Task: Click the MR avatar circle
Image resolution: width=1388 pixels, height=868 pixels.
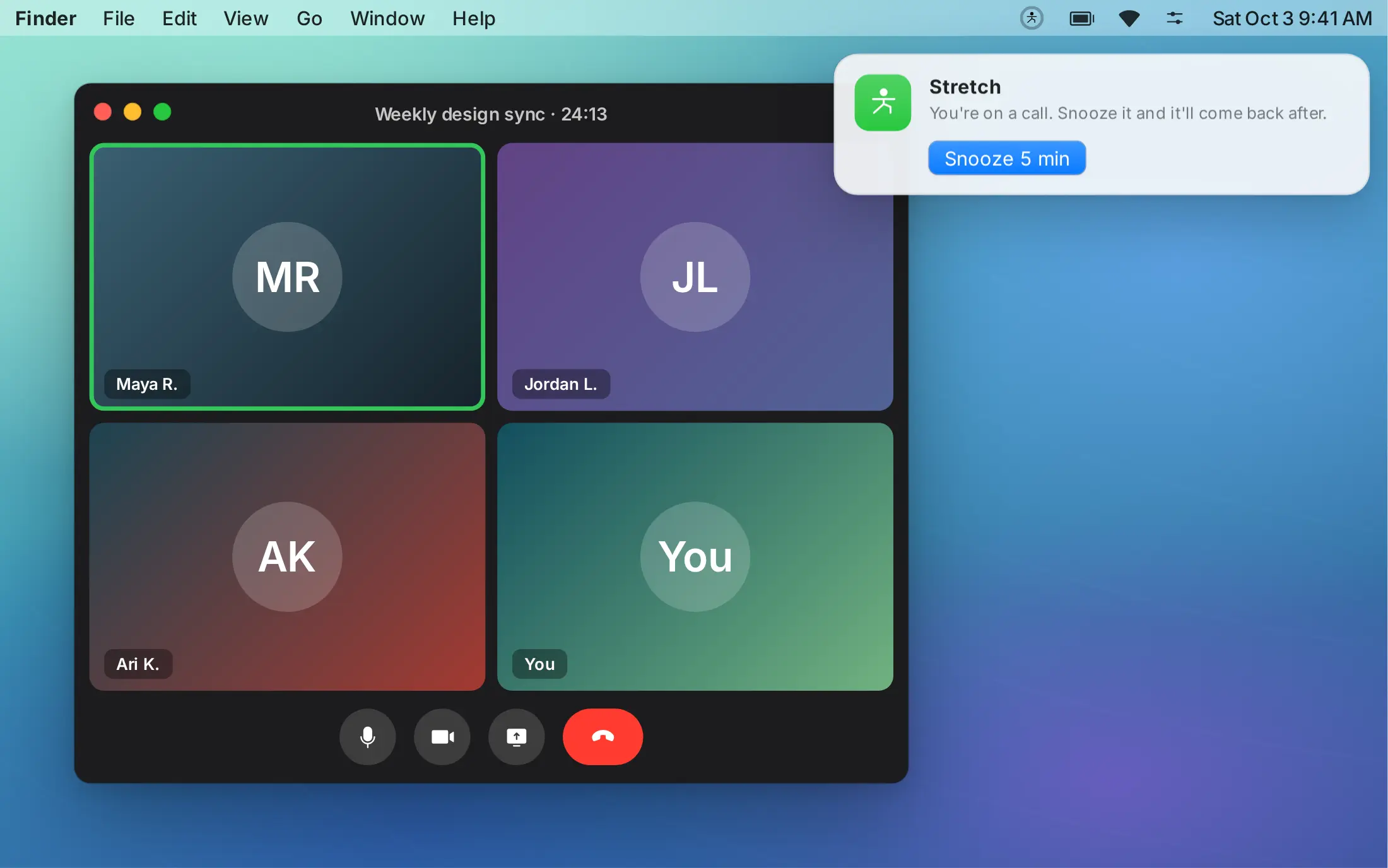Action: (287, 277)
